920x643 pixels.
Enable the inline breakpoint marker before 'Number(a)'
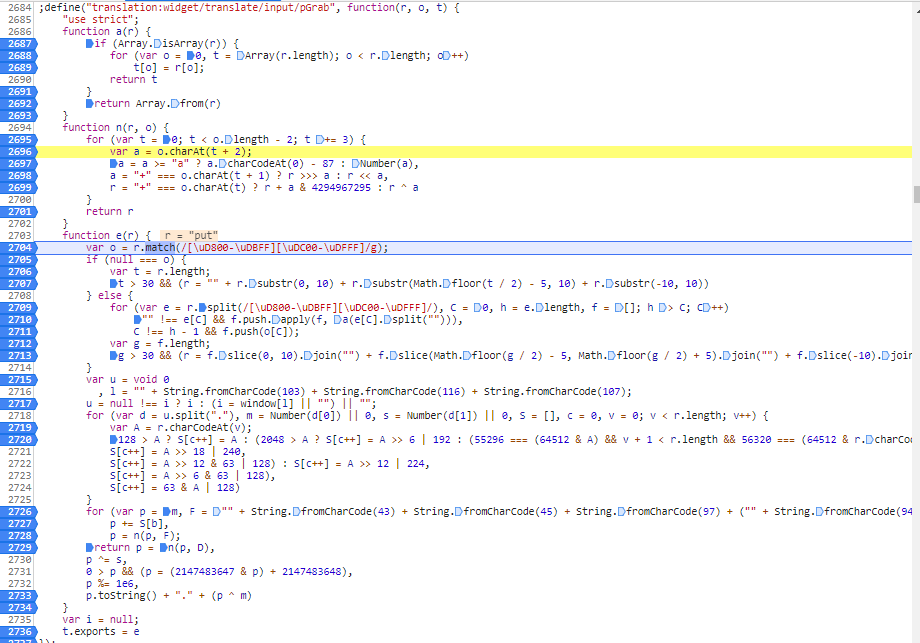point(356,164)
